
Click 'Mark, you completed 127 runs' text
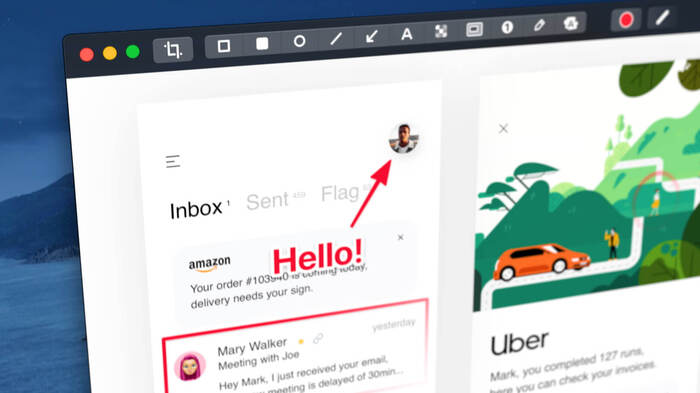coord(567,364)
